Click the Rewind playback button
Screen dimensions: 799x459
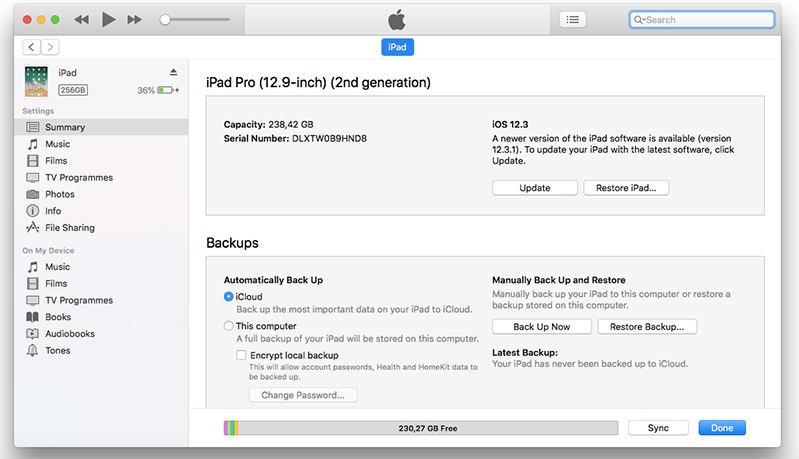click(82, 19)
